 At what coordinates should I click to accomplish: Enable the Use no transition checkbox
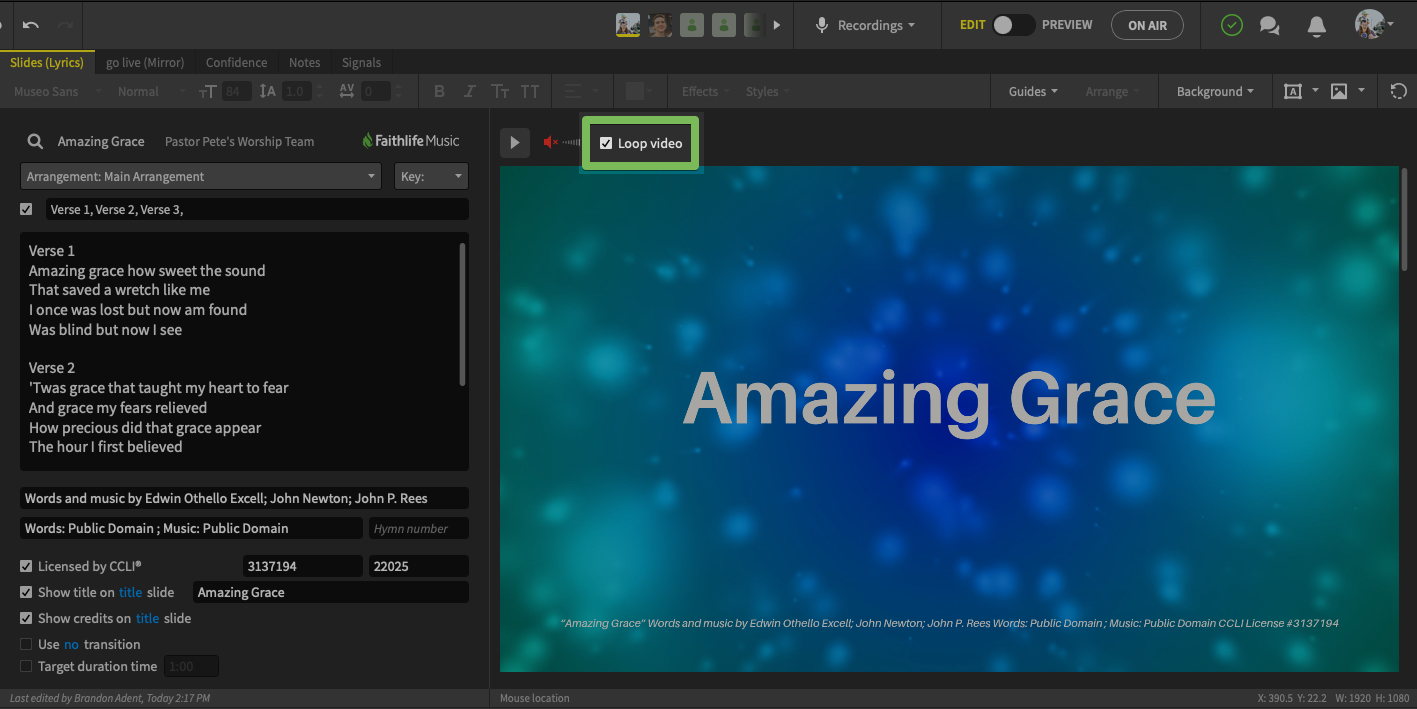26,644
